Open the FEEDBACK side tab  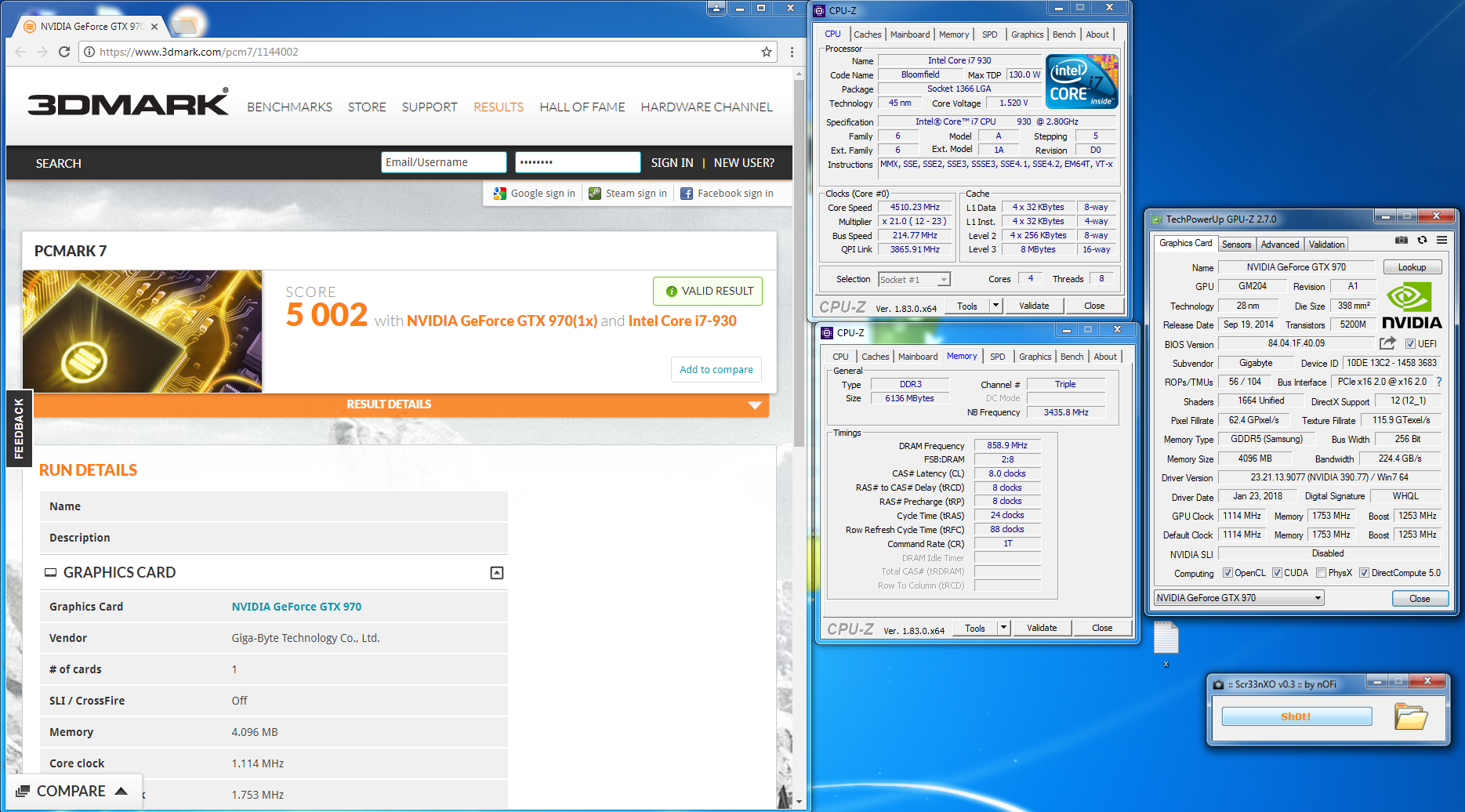click(19, 428)
